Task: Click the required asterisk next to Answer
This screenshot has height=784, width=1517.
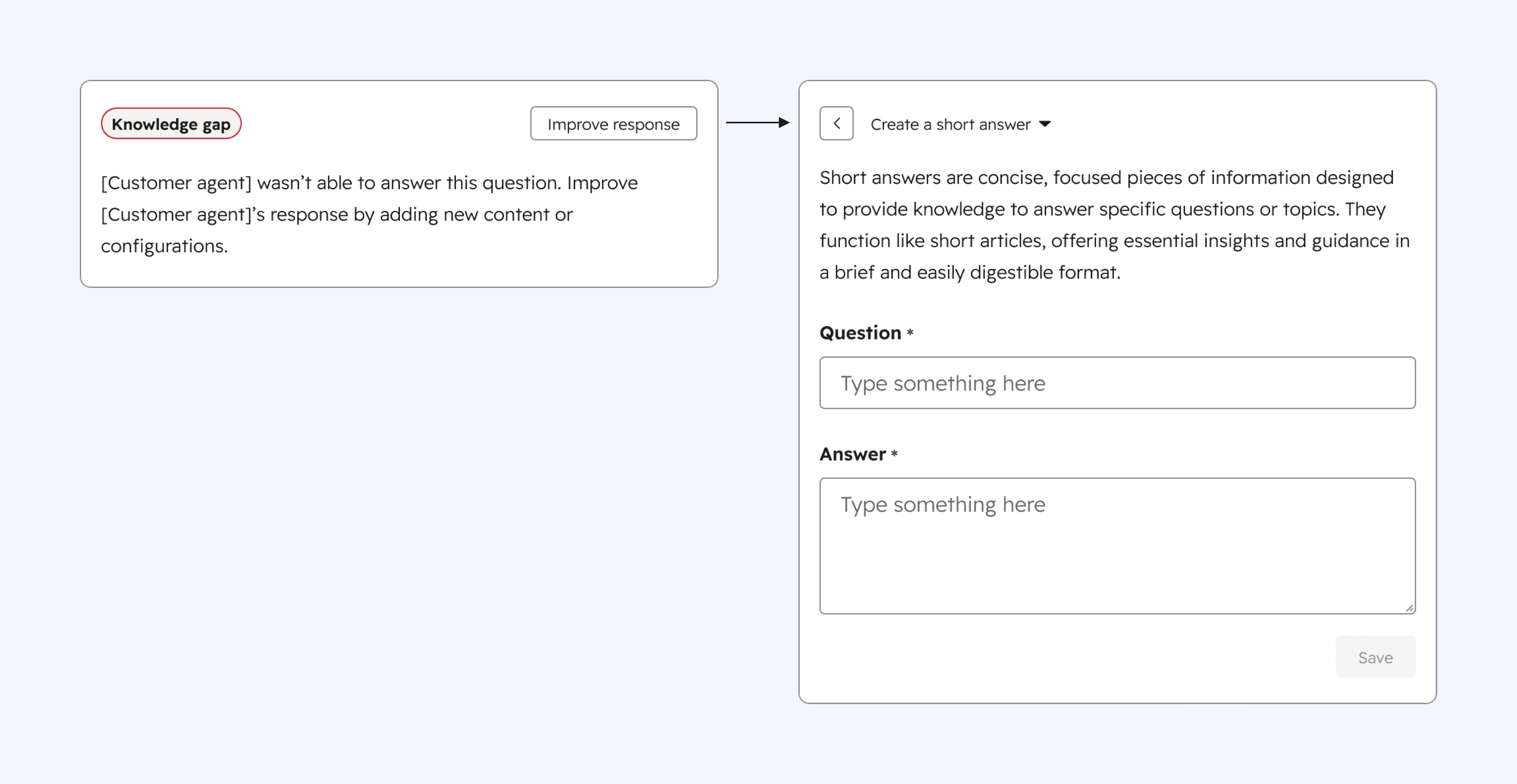Action: pos(894,453)
